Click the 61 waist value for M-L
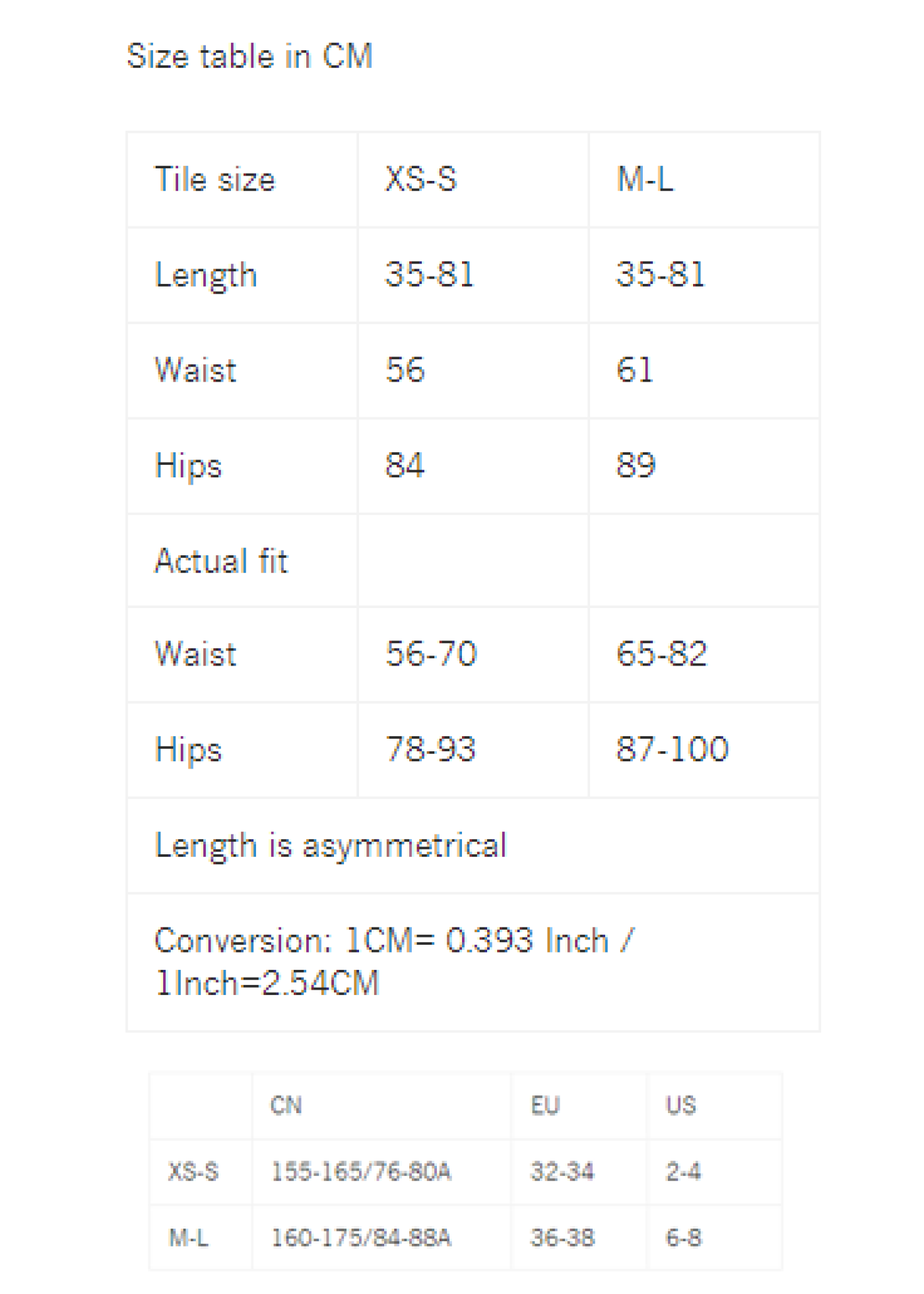This screenshot has width=924, height=1294. pyautogui.click(x=635, y=370)
